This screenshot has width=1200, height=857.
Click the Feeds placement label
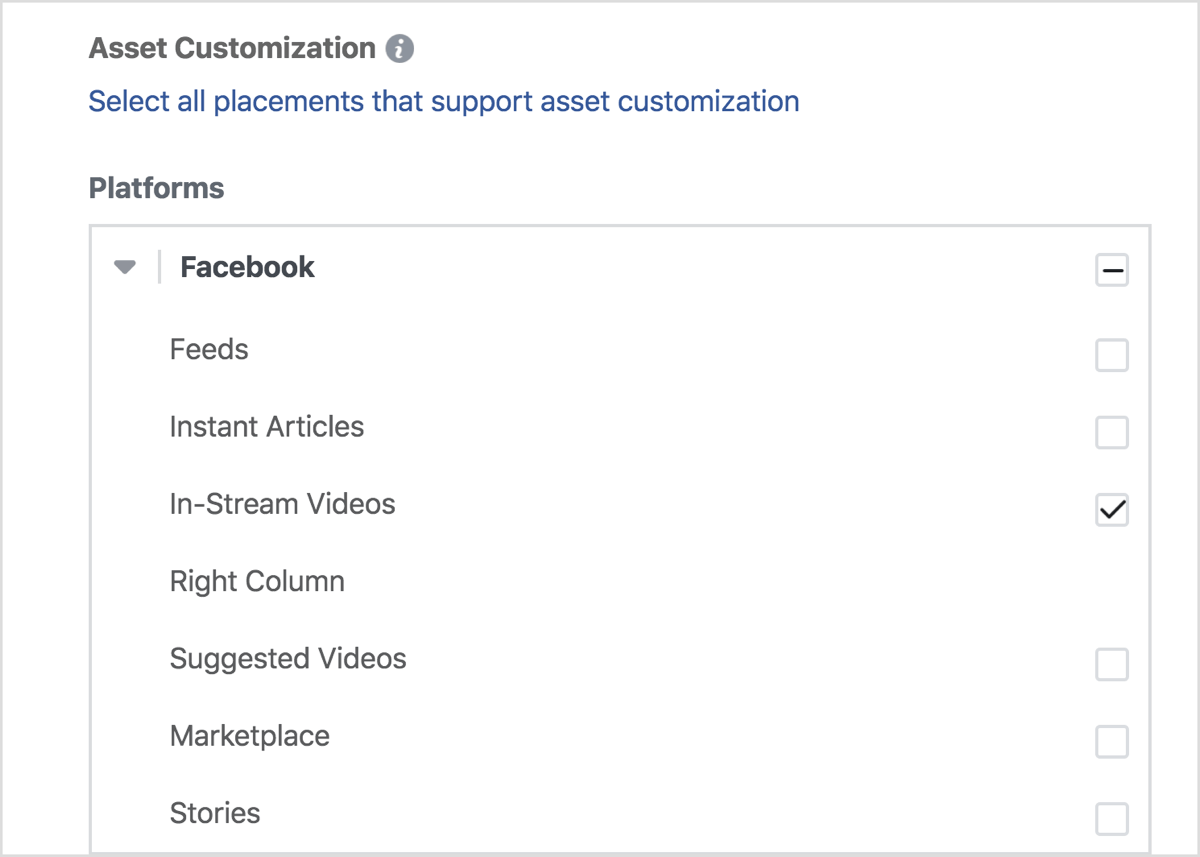208,349
